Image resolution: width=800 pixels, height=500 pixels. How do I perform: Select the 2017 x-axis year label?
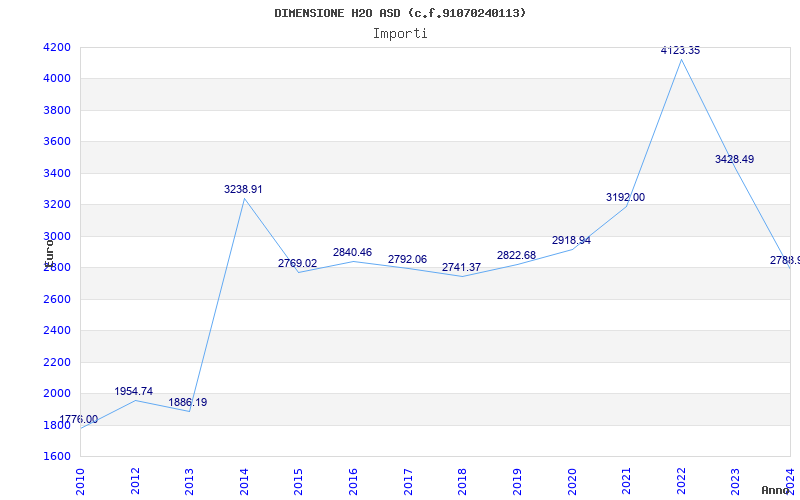coord(408,481)
